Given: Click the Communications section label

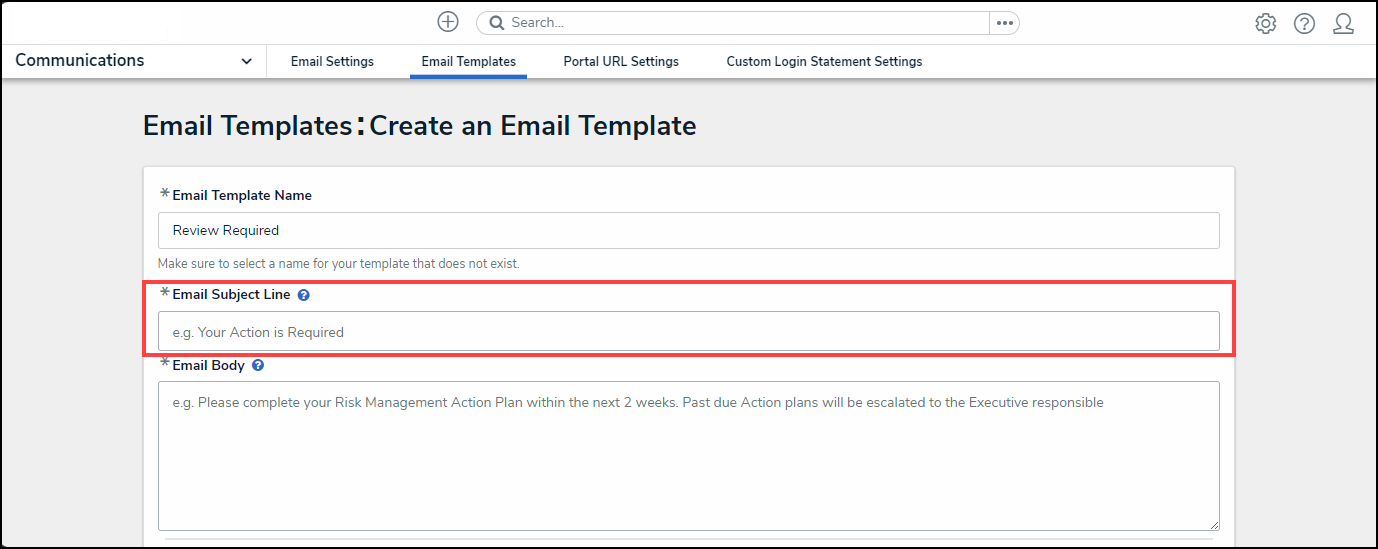Looking at the screenshot, I should (x=80, y=60).
